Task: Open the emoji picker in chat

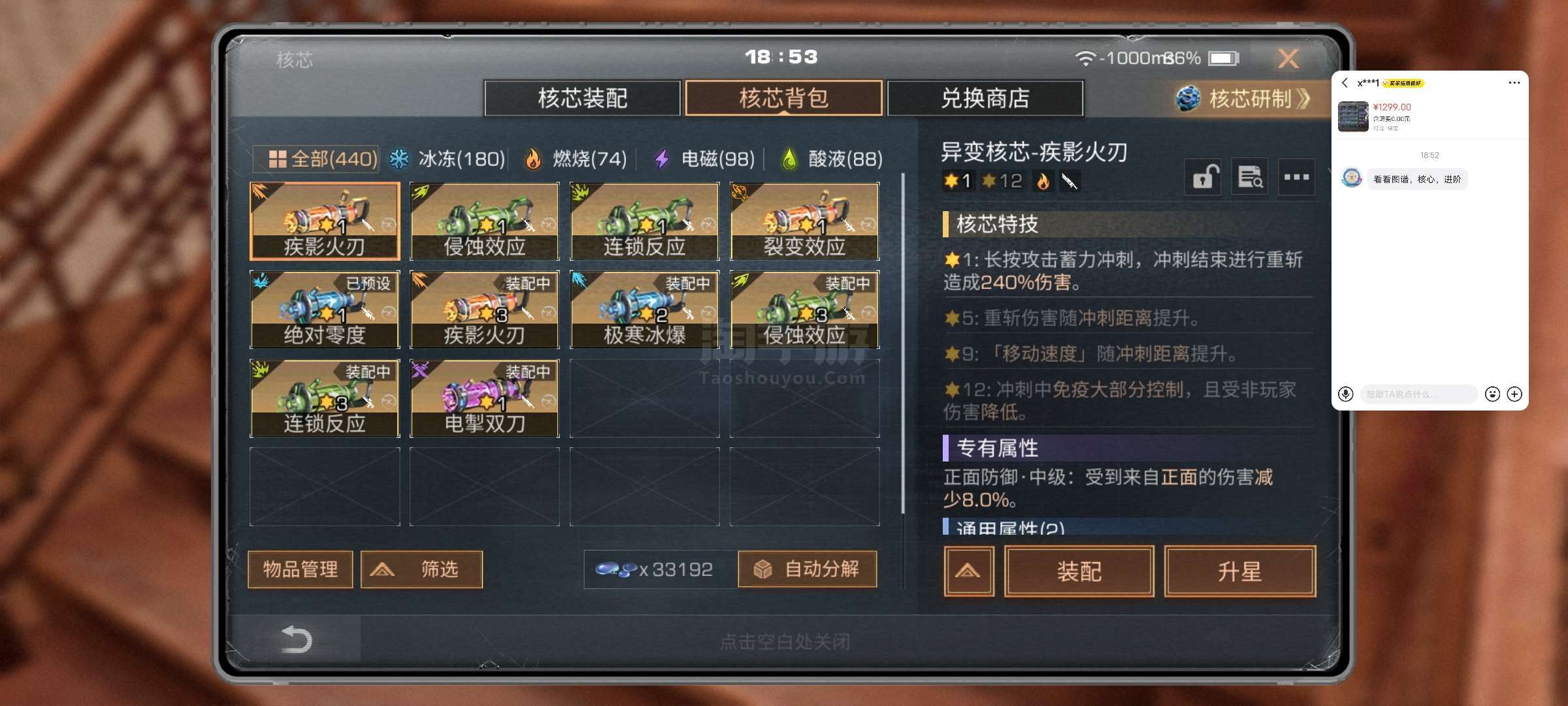Action: coord(1492,394)
